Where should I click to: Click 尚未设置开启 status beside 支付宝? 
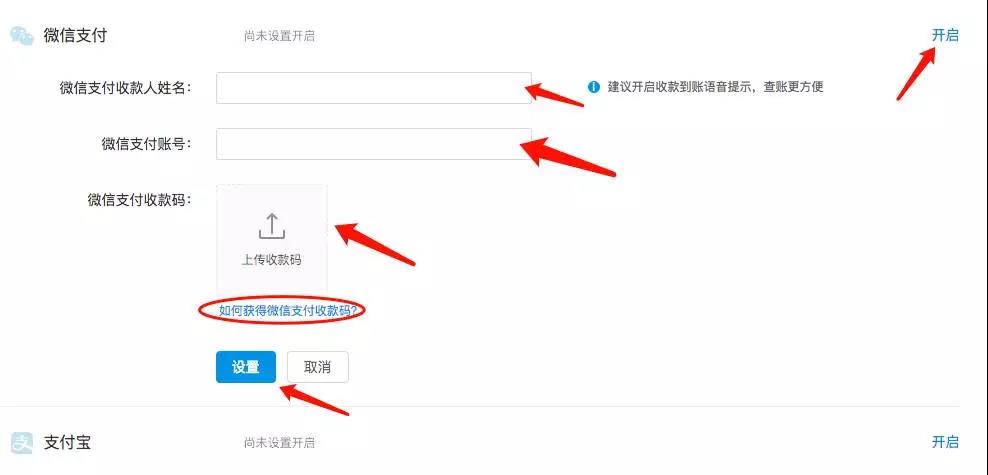279,443
